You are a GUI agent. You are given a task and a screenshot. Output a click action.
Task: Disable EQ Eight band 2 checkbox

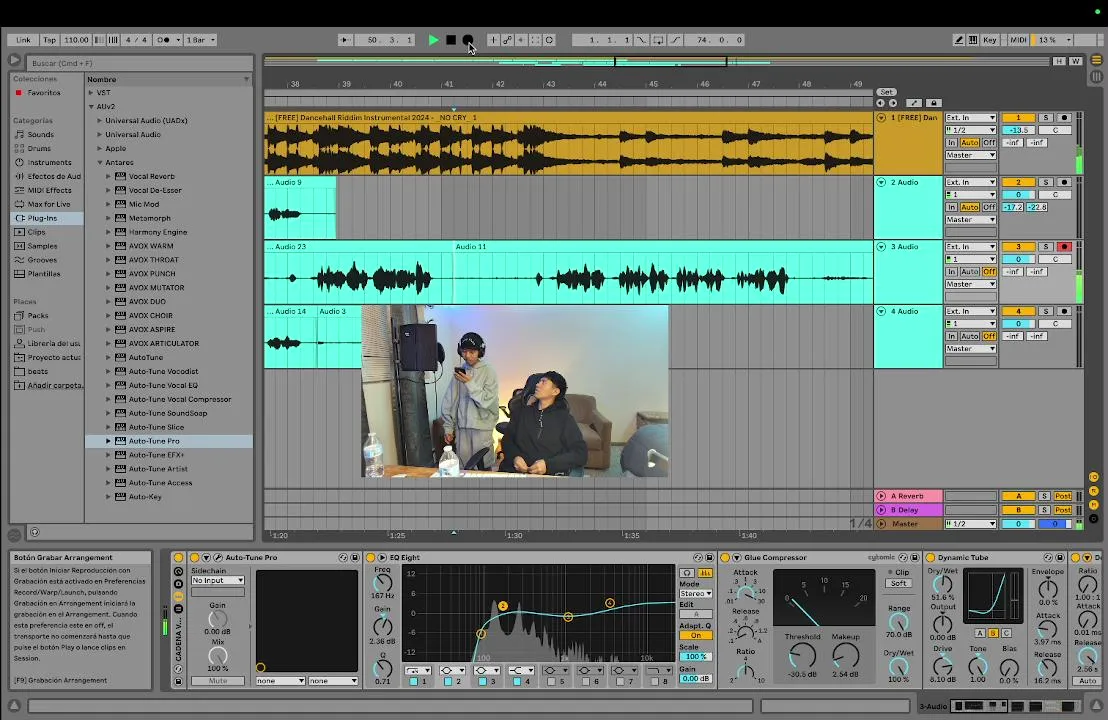(447, 682)
